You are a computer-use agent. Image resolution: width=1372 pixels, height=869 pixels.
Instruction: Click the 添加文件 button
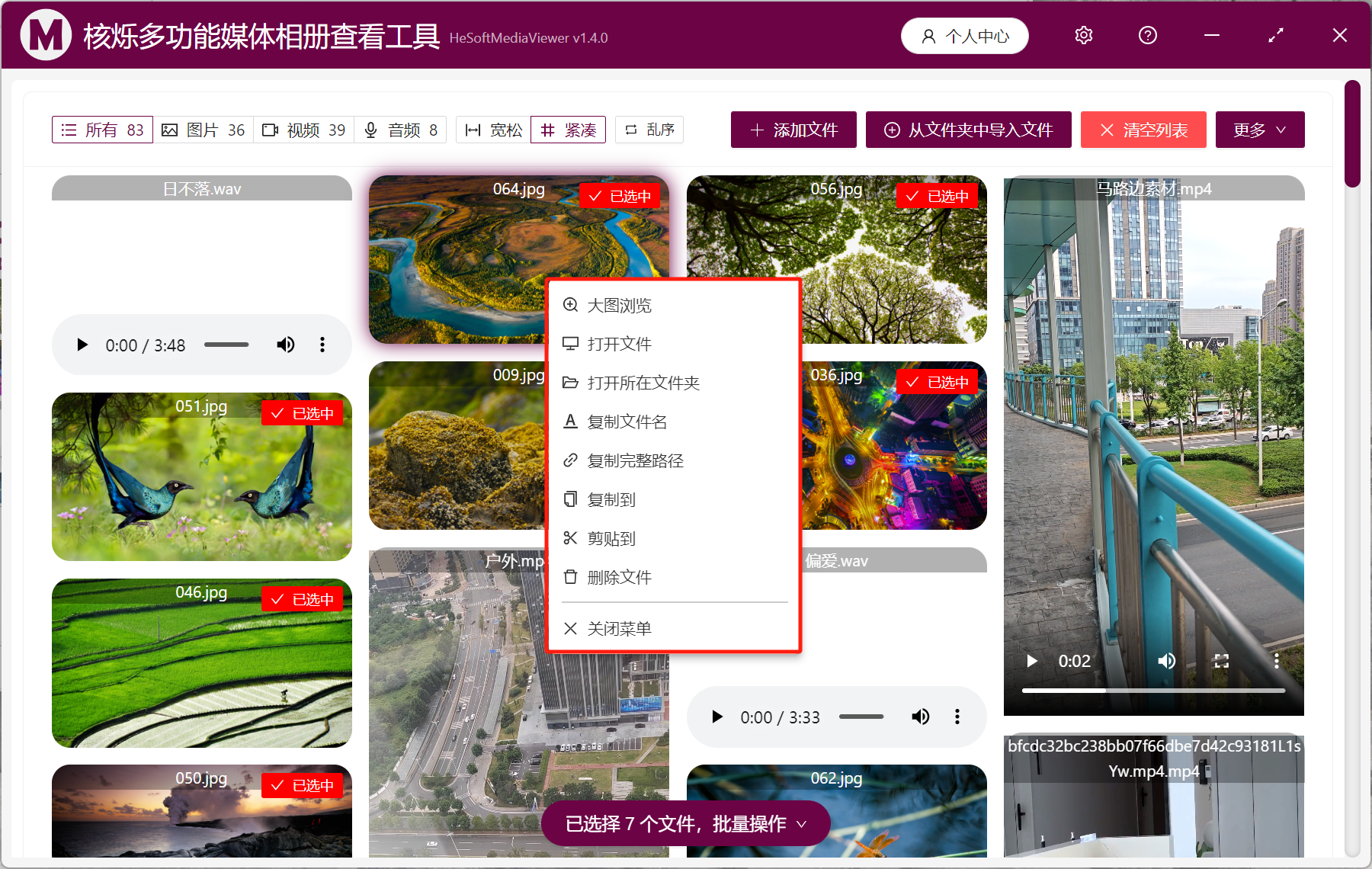pyautogui.click(x=793, y=130)
